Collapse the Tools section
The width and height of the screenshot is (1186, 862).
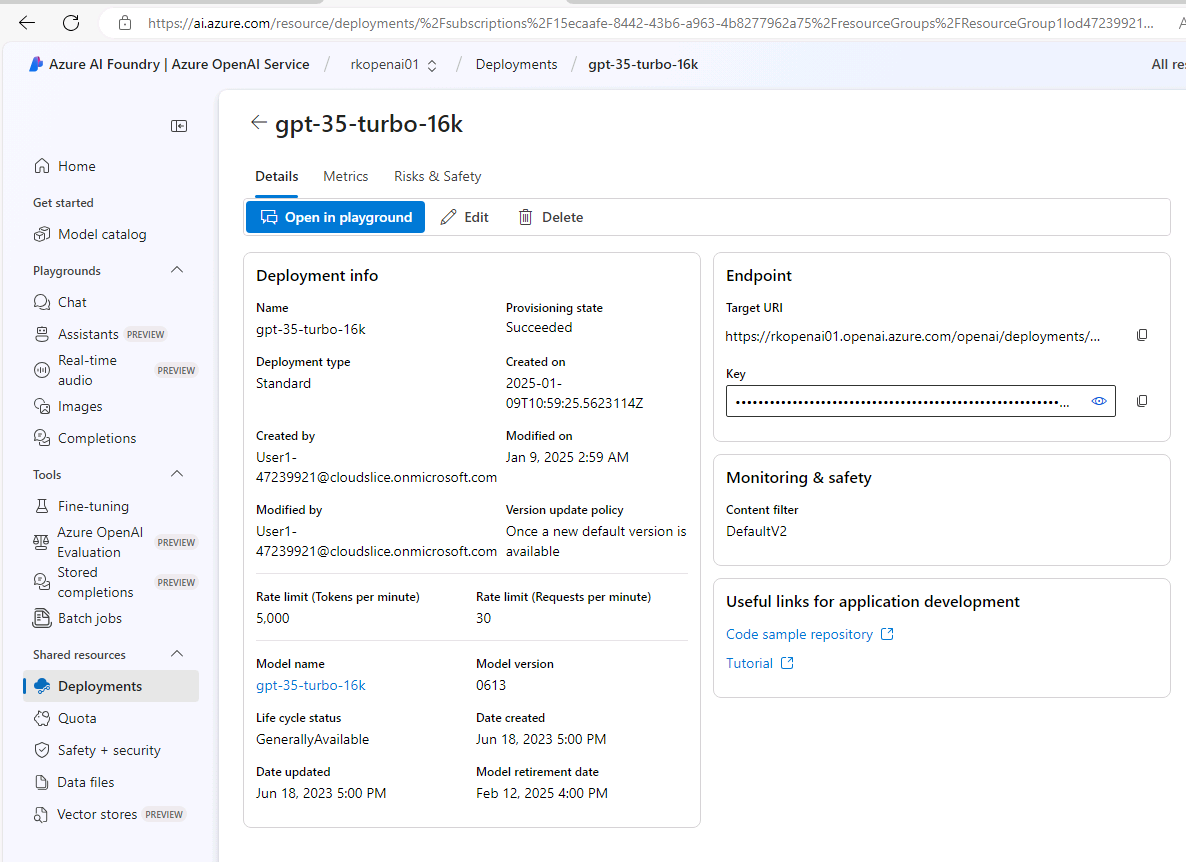click(177, 474)
